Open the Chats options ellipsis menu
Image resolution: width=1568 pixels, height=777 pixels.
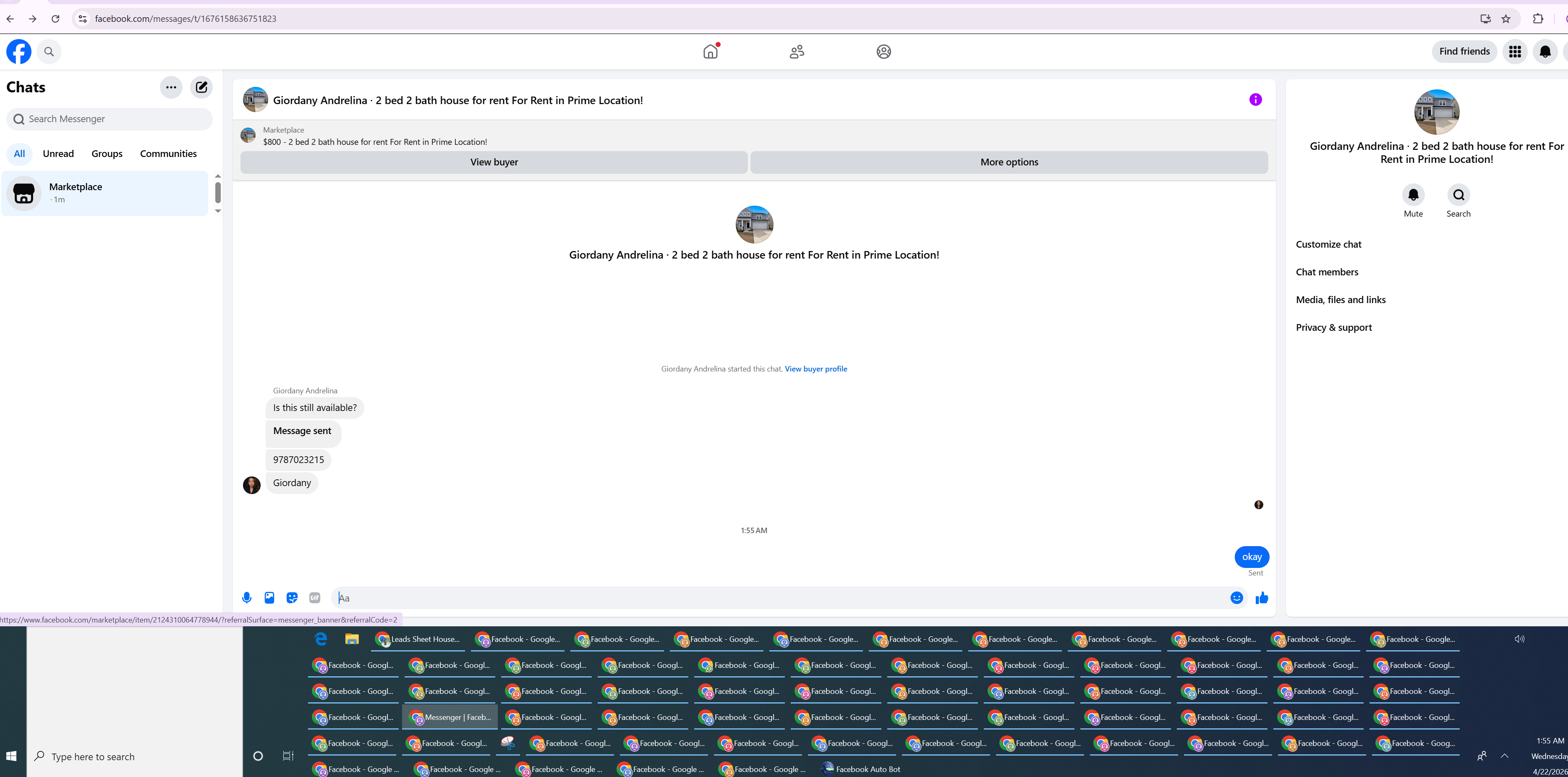click(x=171, y=87)
